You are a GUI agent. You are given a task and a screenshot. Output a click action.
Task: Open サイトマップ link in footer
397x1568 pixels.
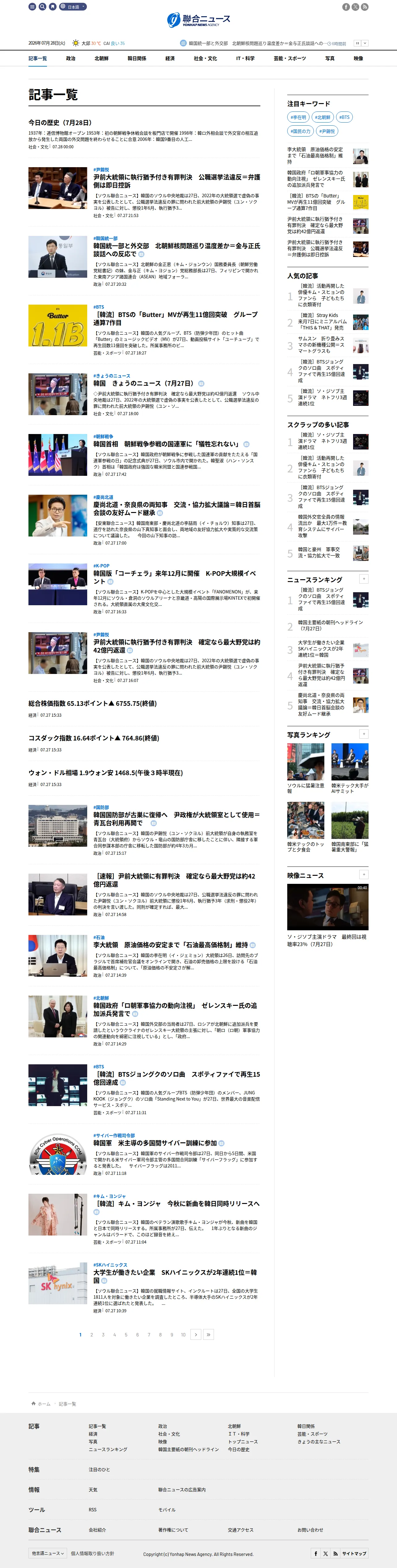pos(354,1553)
